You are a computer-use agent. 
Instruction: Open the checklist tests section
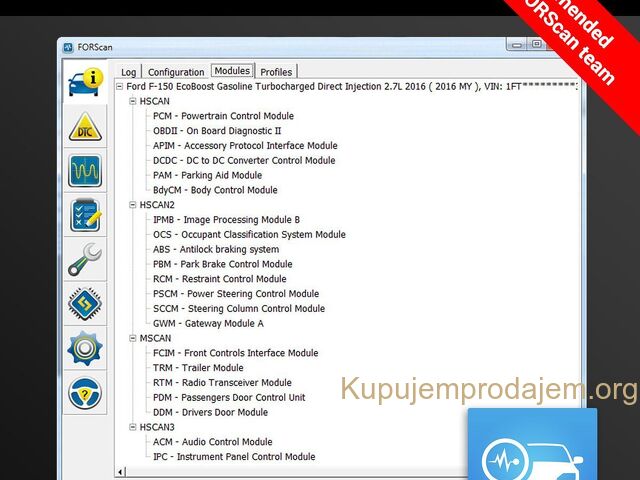tap(85, 215)
